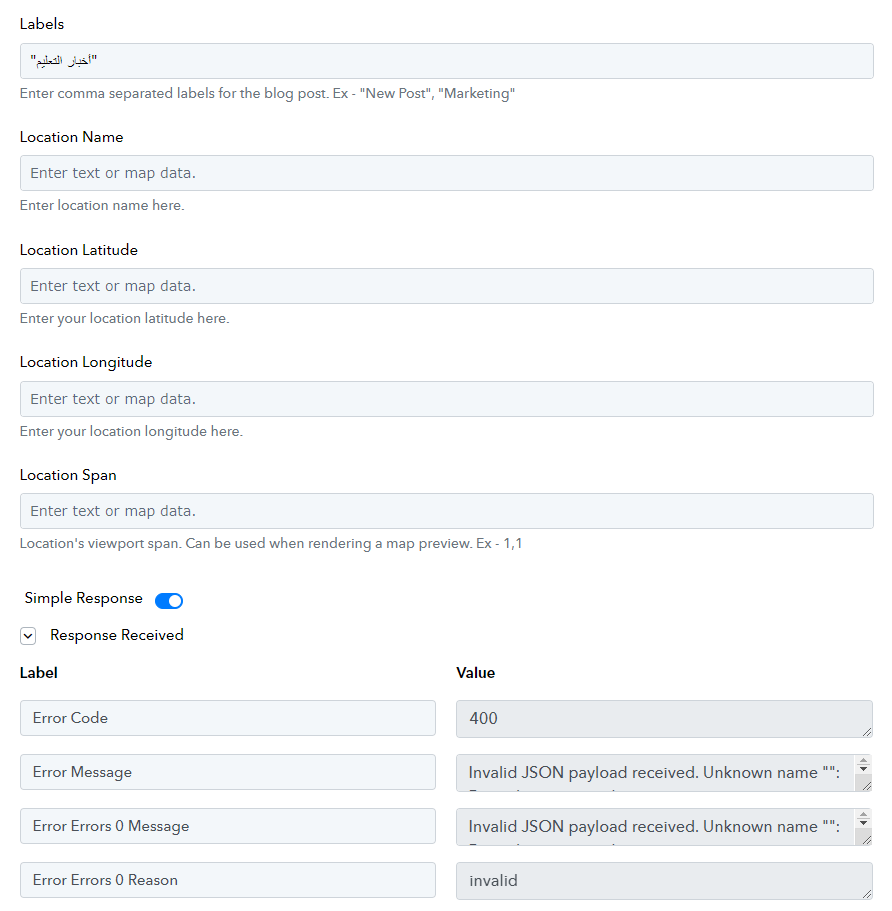This screenshot has width=892, height=911.
Task: Click the Labels input field
Action: 446,61
